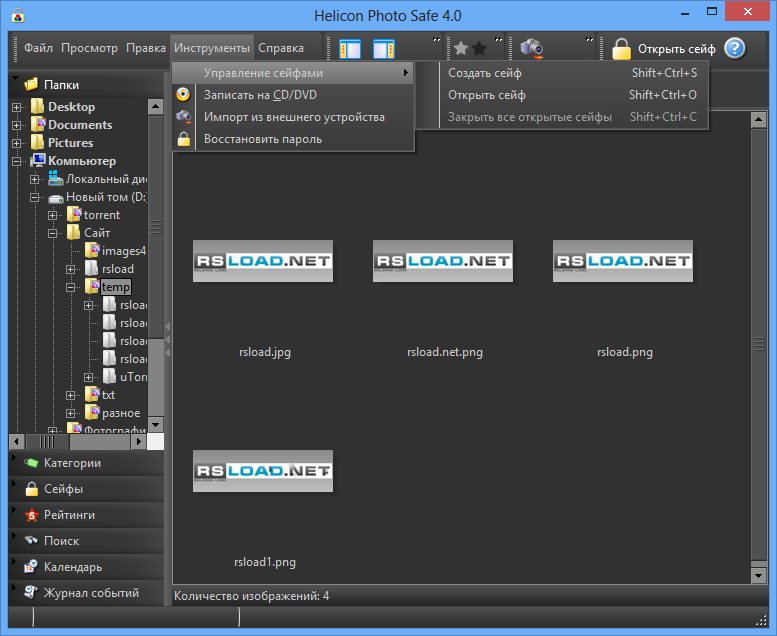This screenshot has height=636, width=777.
Task: Click thumbnail area scroll down arrow
Action: [x=759, y=575]
